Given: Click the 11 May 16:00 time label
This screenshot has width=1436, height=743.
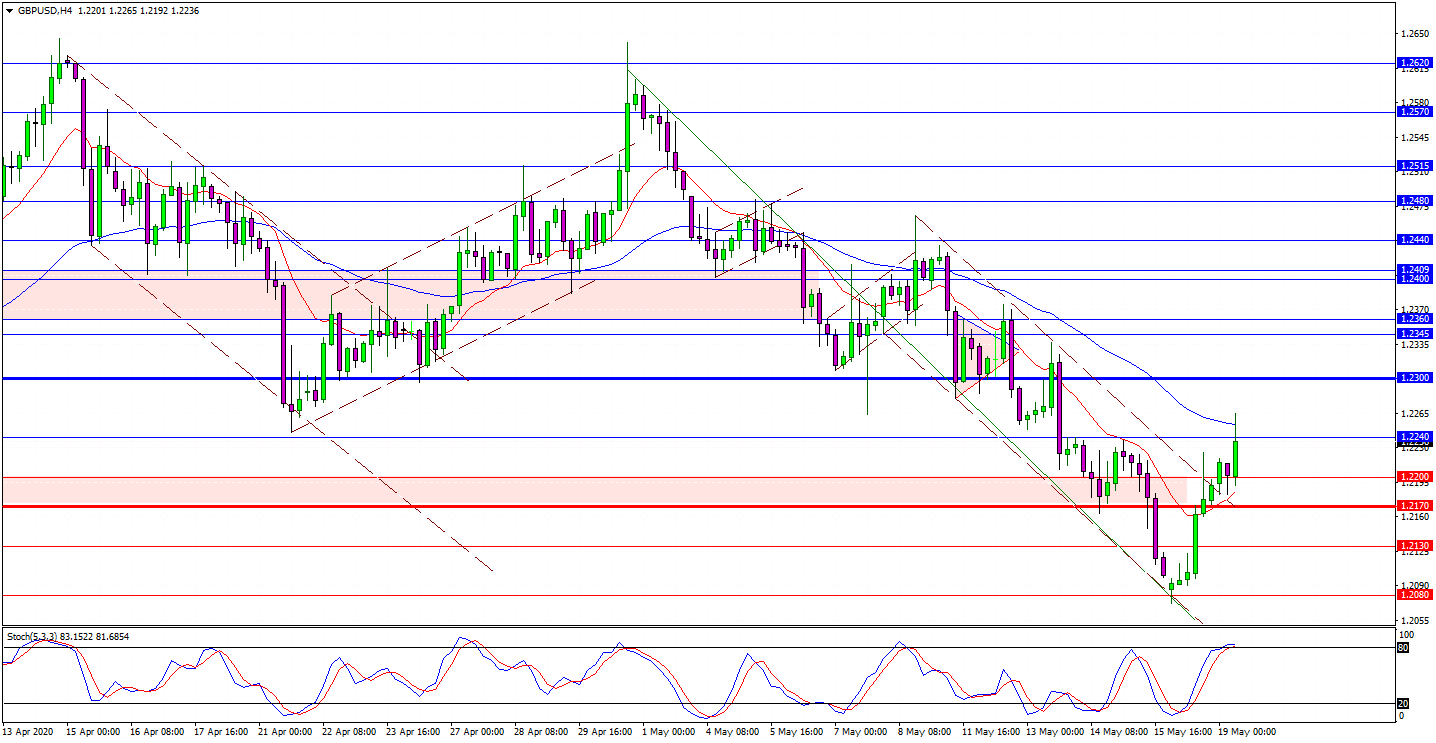Looking at the screenshot, I should [x=989, y=732].
